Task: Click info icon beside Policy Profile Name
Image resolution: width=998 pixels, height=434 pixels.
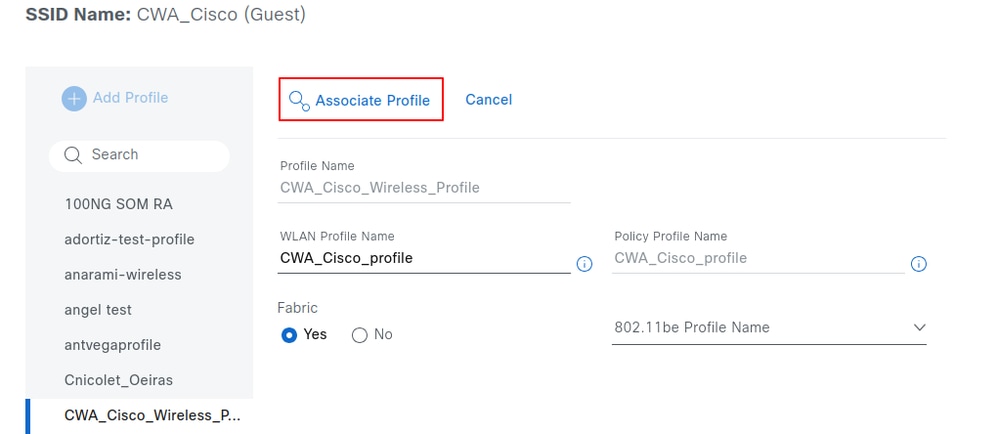Action: point(919,265)
